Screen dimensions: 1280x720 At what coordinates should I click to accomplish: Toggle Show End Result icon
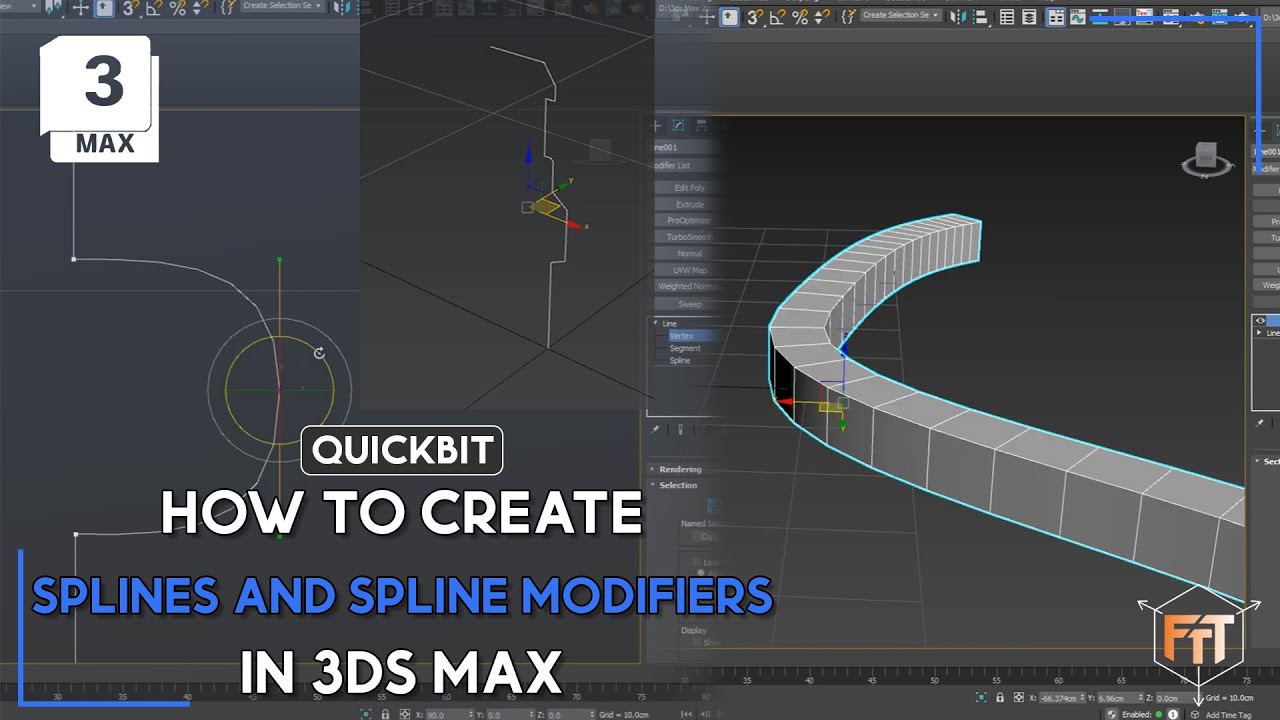[x=681, y=430]
